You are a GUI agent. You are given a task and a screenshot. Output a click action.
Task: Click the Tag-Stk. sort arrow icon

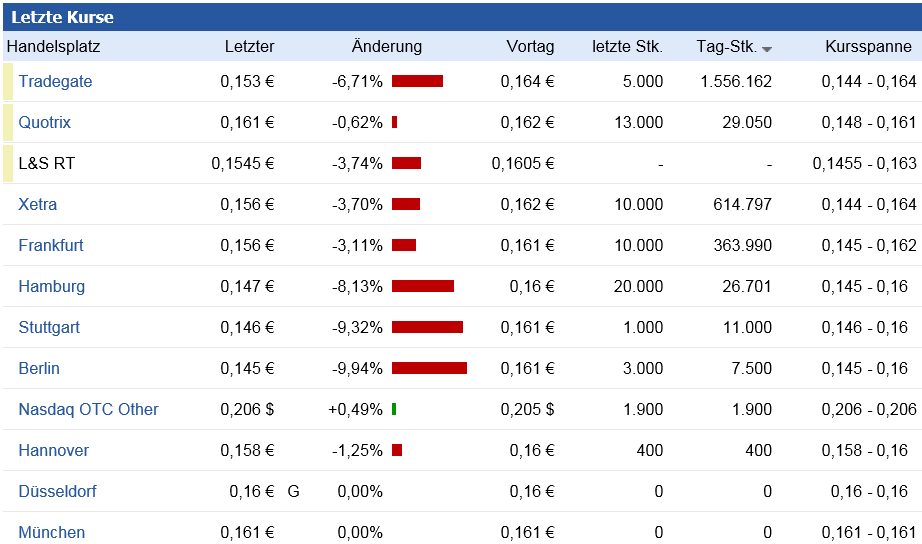(767, 48)
